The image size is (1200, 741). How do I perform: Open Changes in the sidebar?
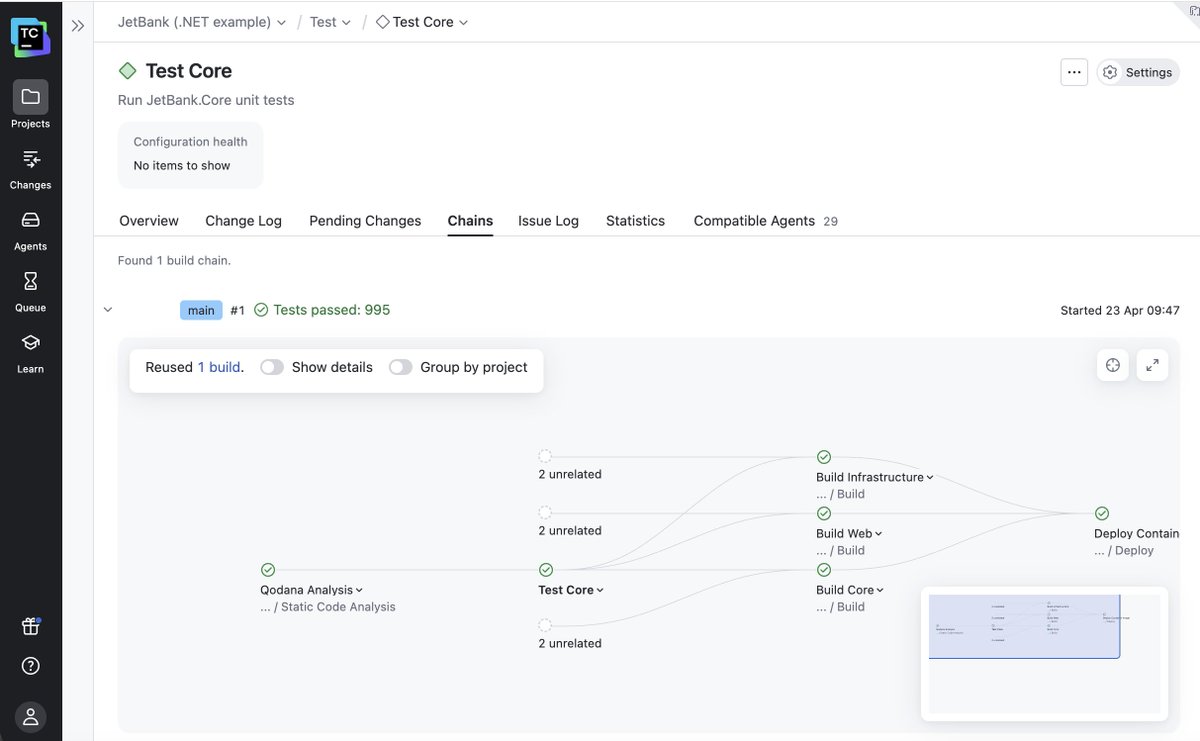pyautogui.click(x=30, y=167)
